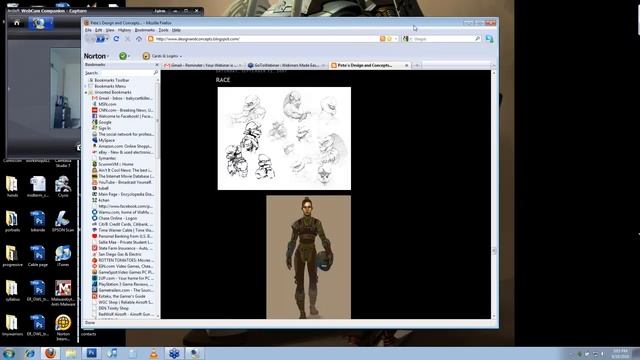This screenshot has width=640, height=360.
Task: Open the ROTTEN TOMATOES bookmark
Action: click(122, 260)
